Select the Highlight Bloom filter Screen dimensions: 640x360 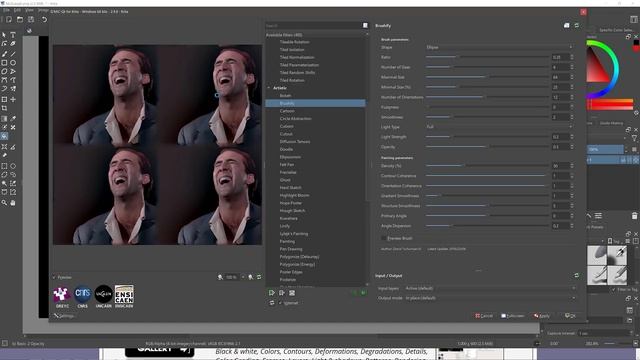(294, 196)
